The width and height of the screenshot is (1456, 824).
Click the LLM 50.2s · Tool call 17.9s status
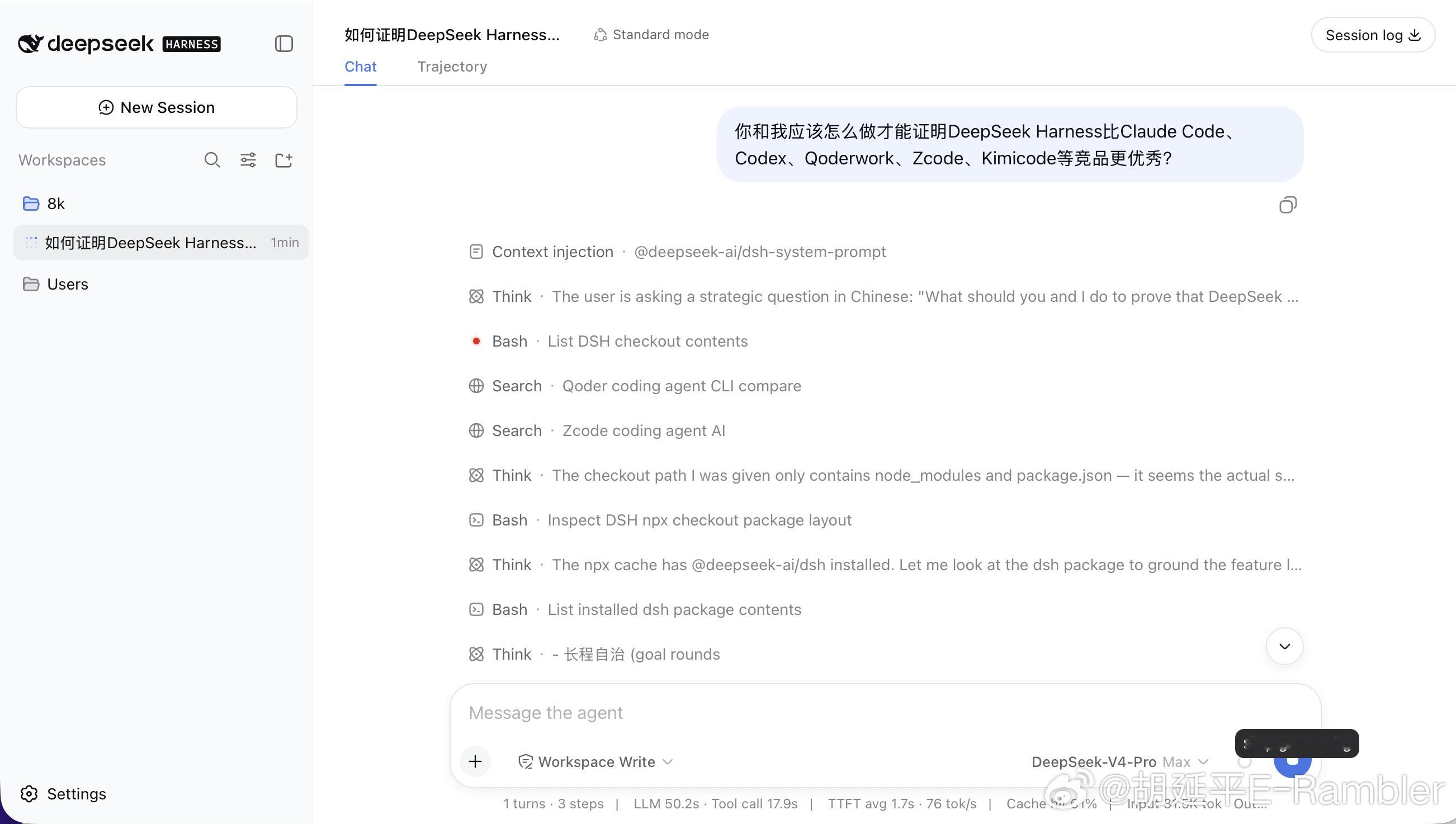tap(715, 804)
